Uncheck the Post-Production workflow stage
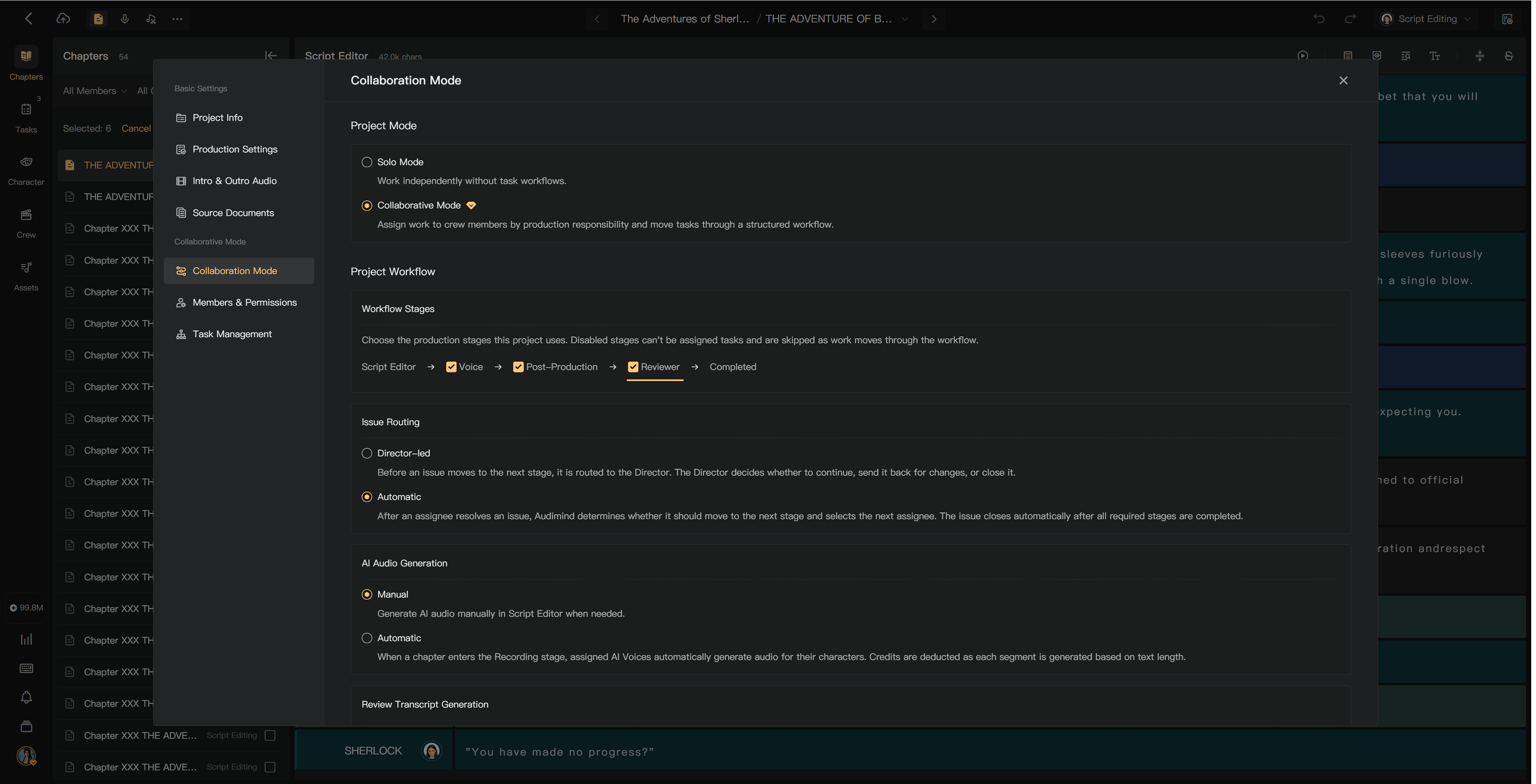 point(519,367)
